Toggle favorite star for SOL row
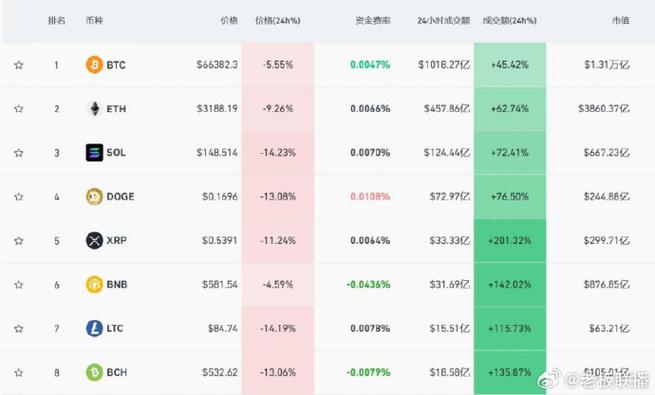 18,153
